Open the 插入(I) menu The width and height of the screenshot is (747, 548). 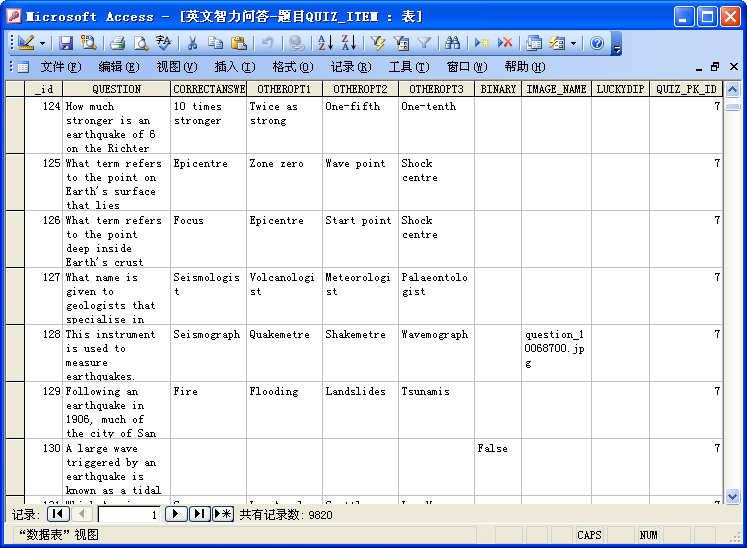tap(235, 67)
